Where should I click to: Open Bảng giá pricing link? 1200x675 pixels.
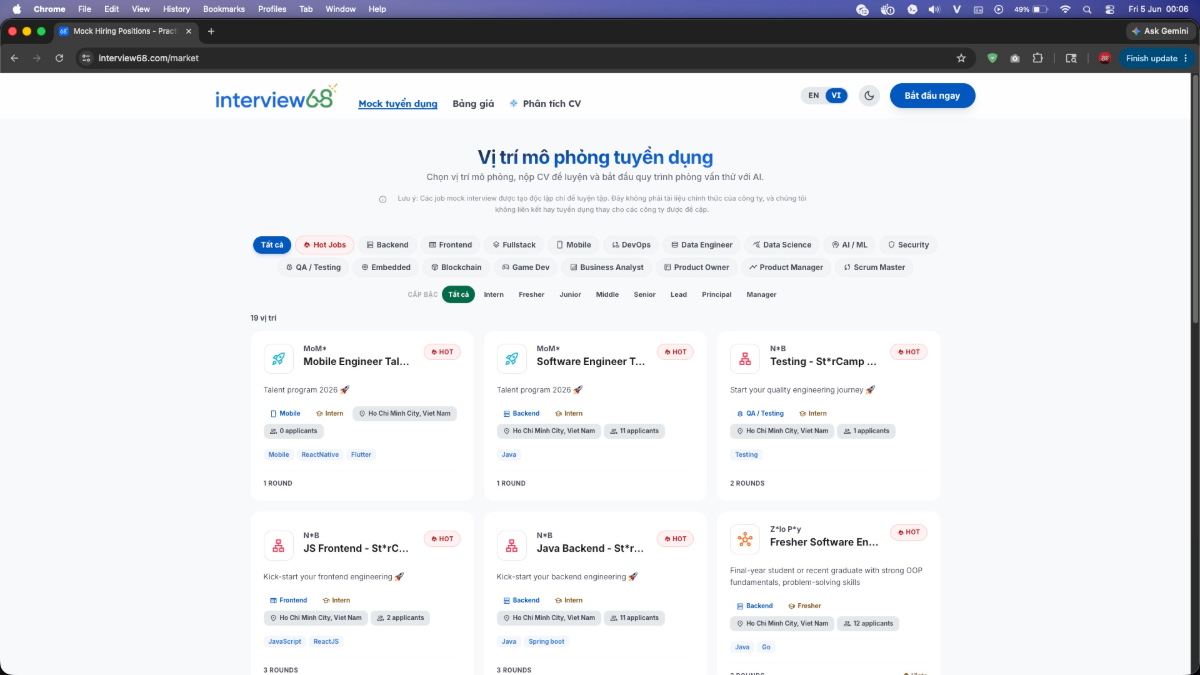(x=473, y=104)
